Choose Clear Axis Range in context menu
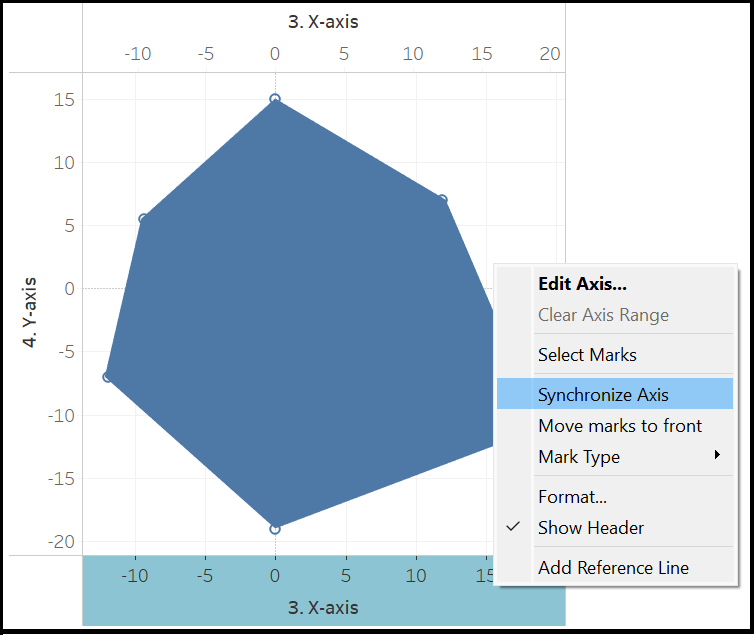The image size is (754, 635). [x=603, y=315]
